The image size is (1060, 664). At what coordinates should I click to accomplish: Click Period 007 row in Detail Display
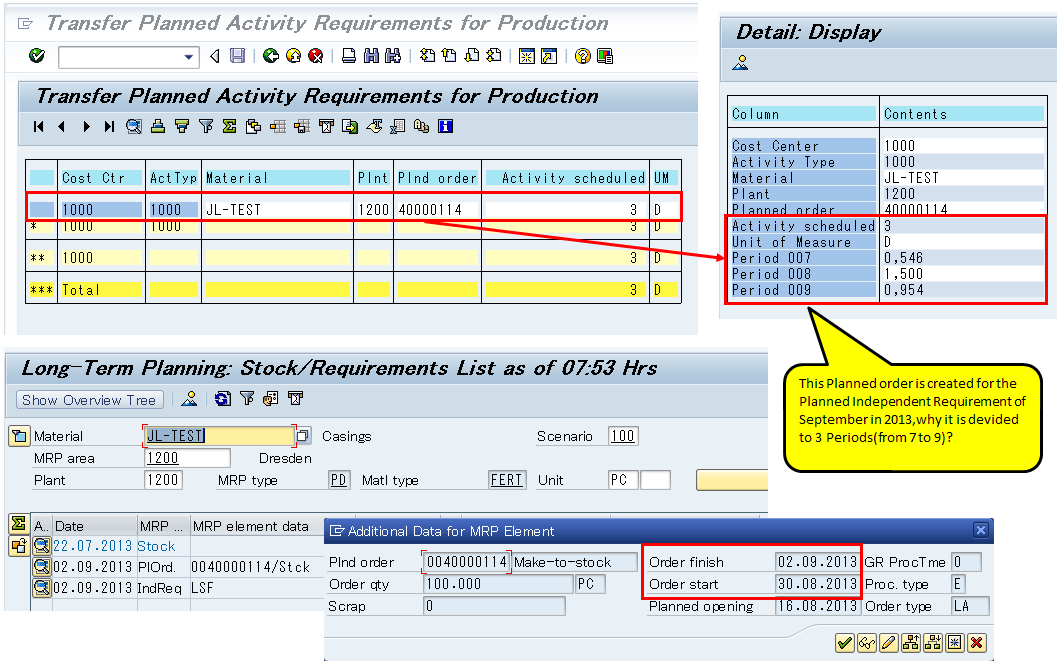pyautogui.click(x=887, y=258)
